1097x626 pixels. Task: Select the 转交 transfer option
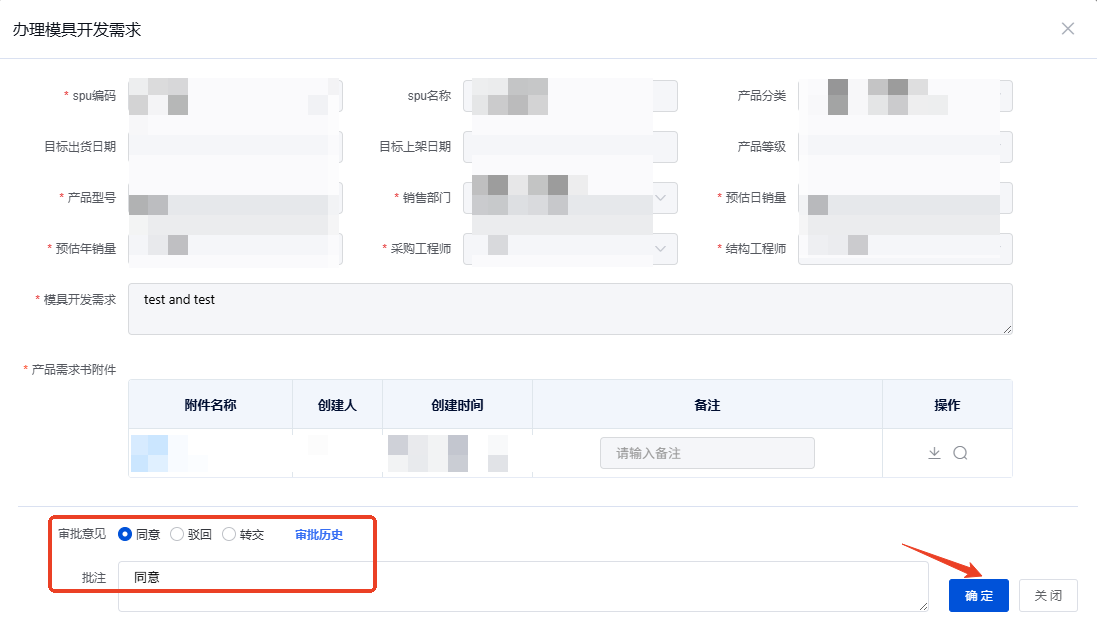(228, 534)
